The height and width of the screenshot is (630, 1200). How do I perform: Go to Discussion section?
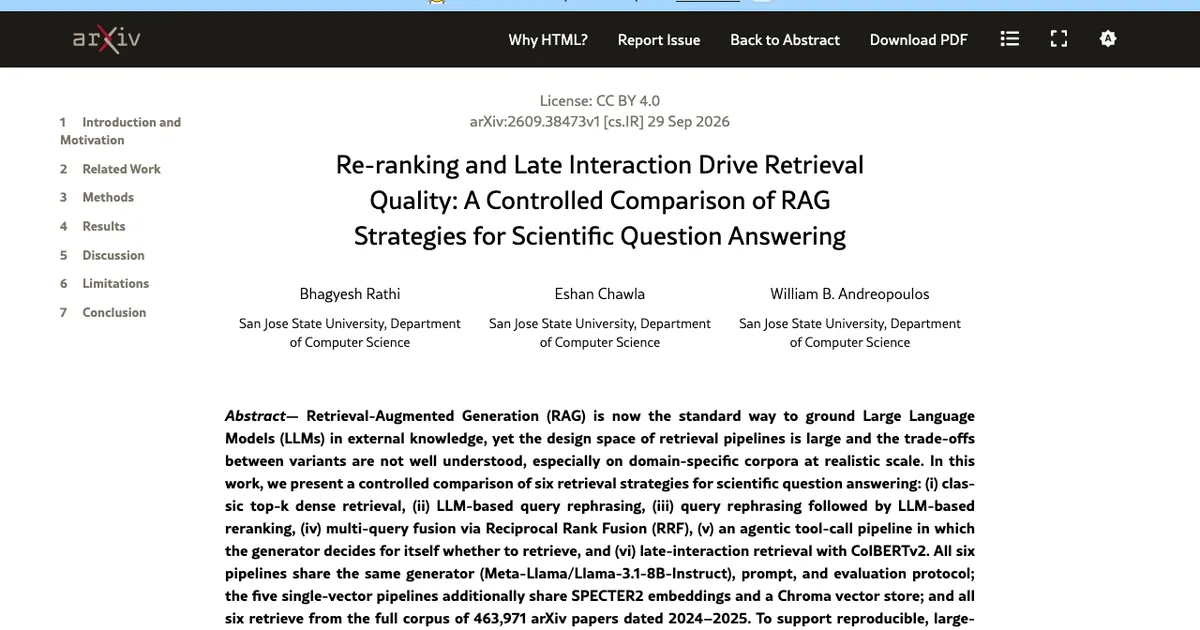[x=102, y=255]
